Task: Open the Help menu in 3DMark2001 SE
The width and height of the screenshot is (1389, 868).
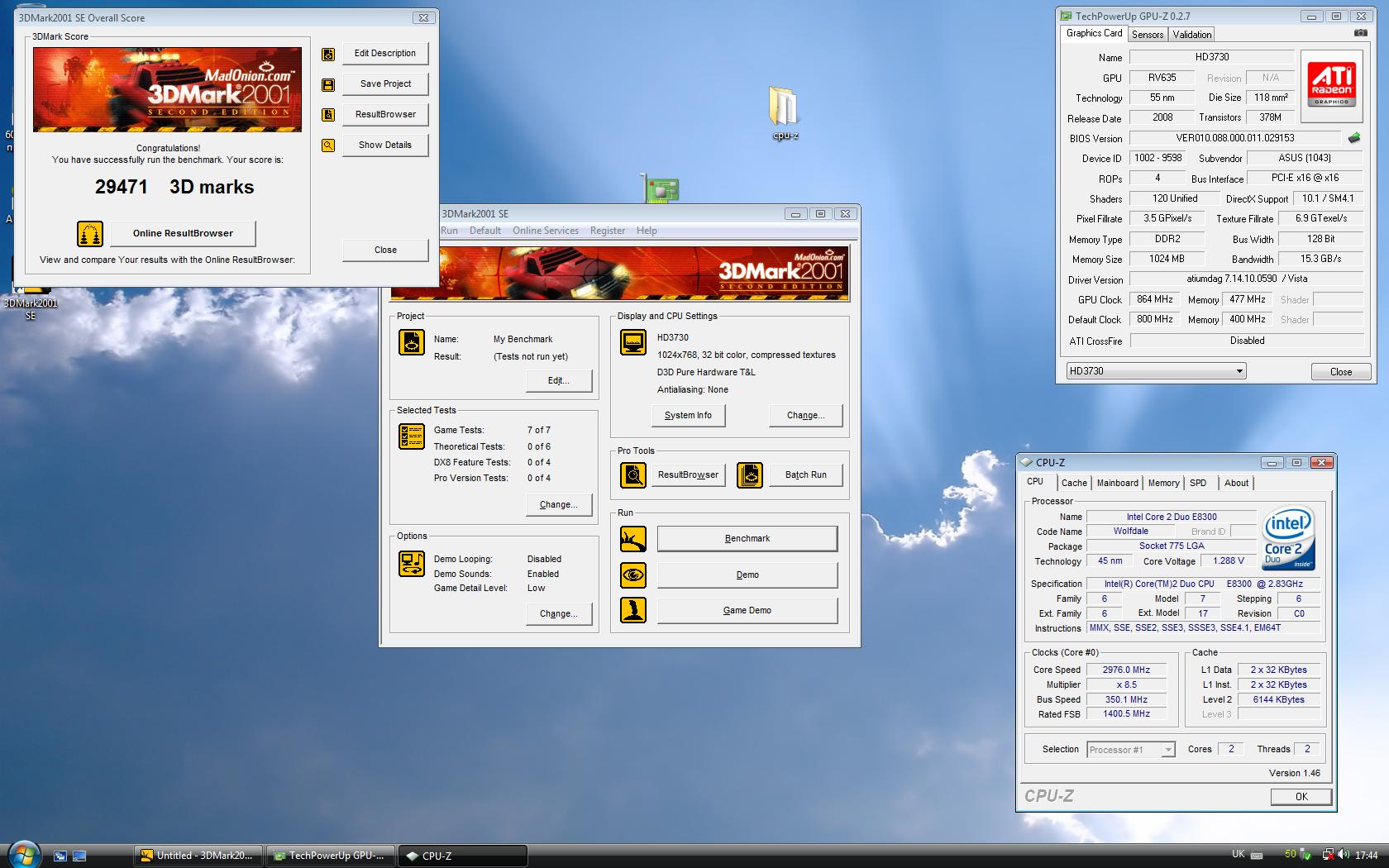Action: point(647,231)
